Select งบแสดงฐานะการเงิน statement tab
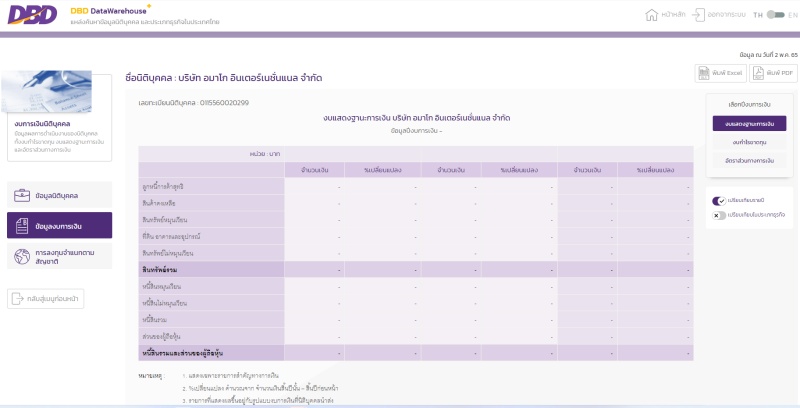The image size is (800, 408). coord(749,124)
